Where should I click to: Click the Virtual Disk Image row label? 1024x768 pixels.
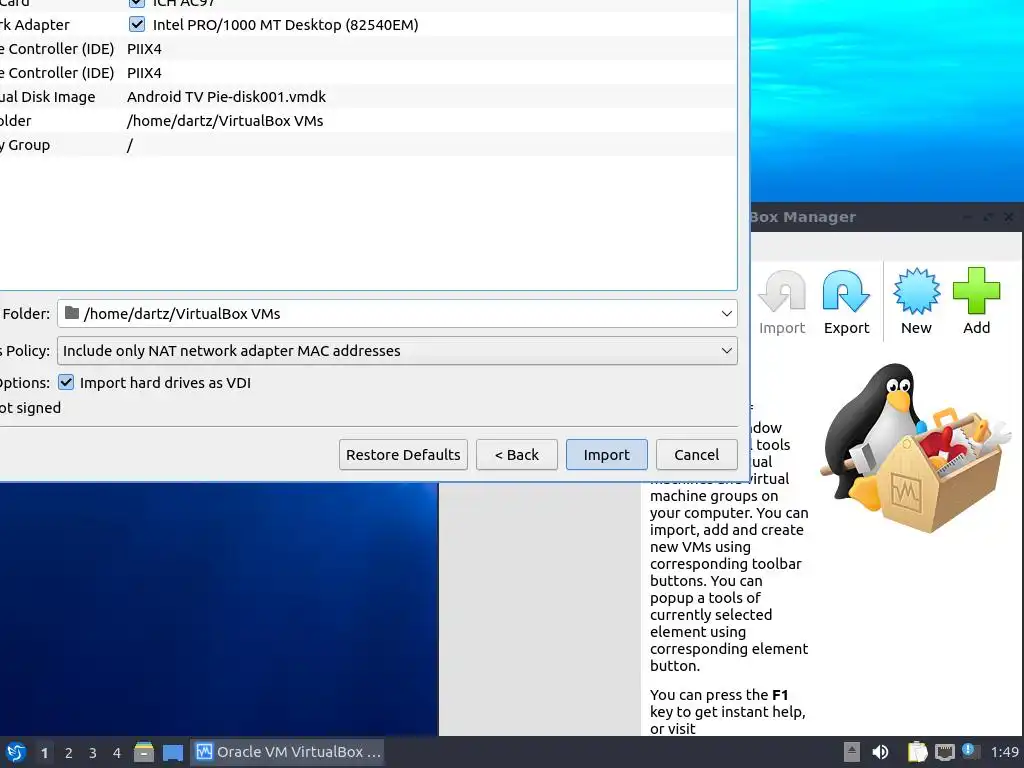(x=48, y=97)
